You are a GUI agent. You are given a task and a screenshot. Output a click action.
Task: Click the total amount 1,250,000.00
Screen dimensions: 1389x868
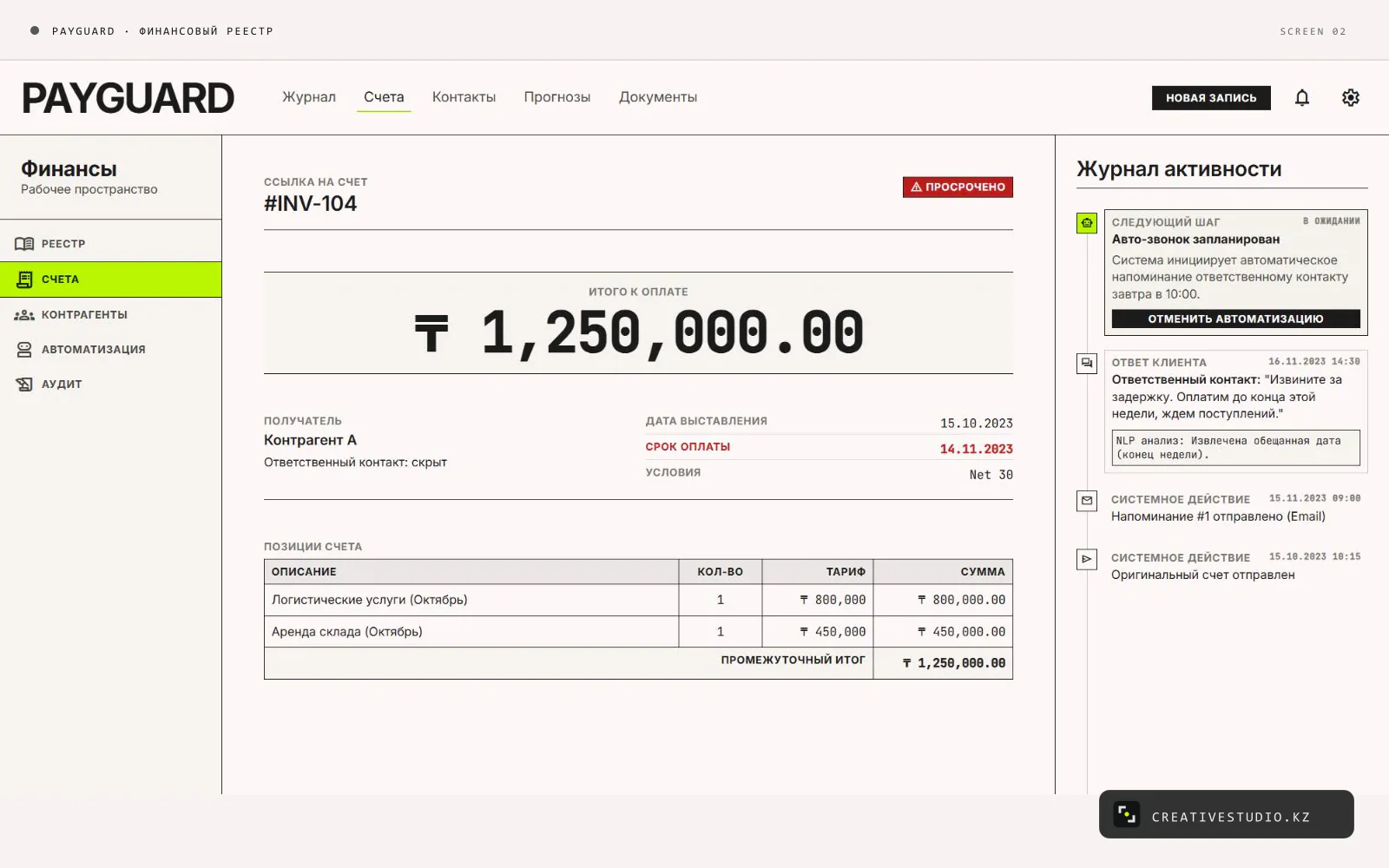click(x=639, y=333)
